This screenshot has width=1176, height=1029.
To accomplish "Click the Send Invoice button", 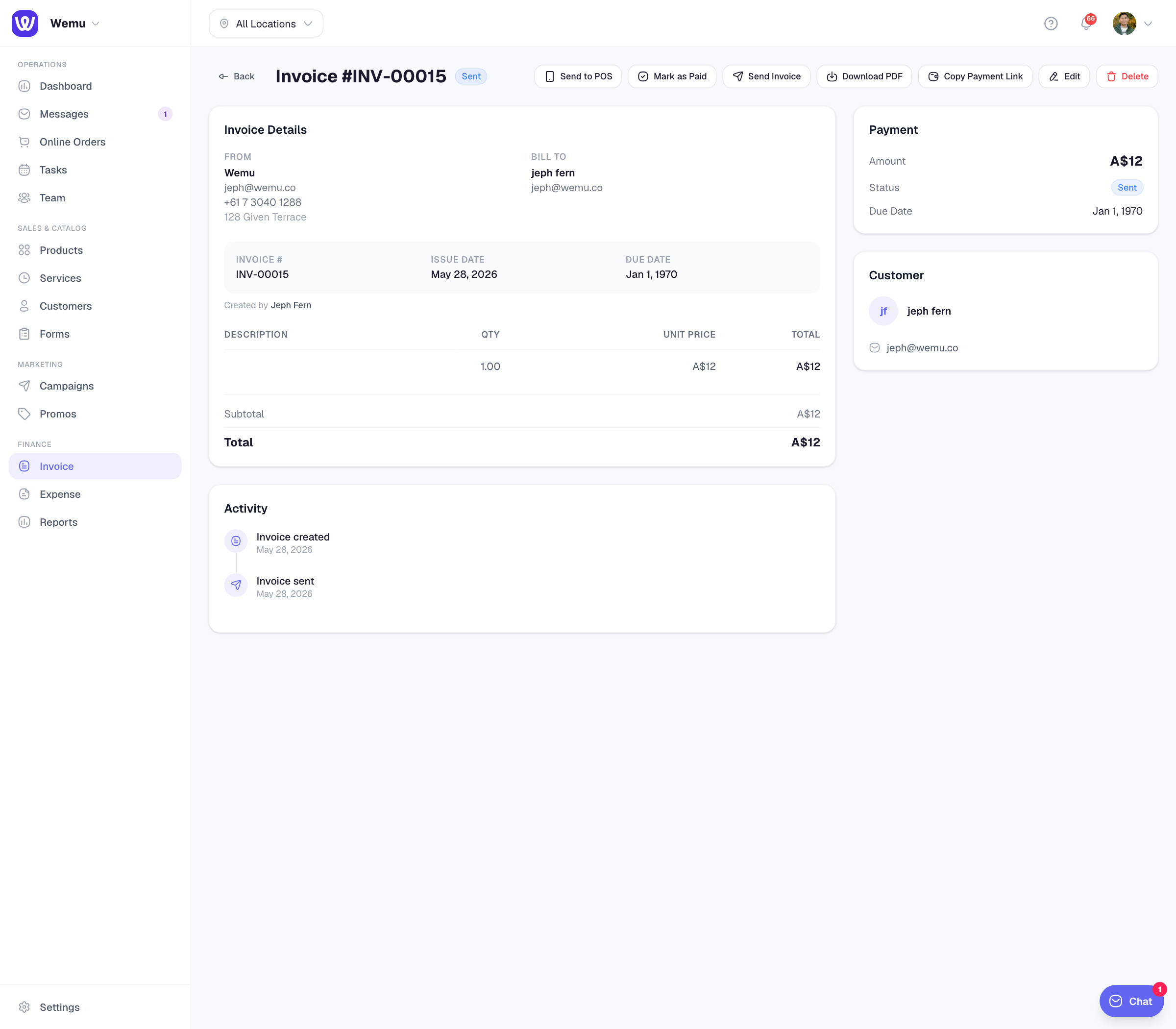I will coord(766,76).
